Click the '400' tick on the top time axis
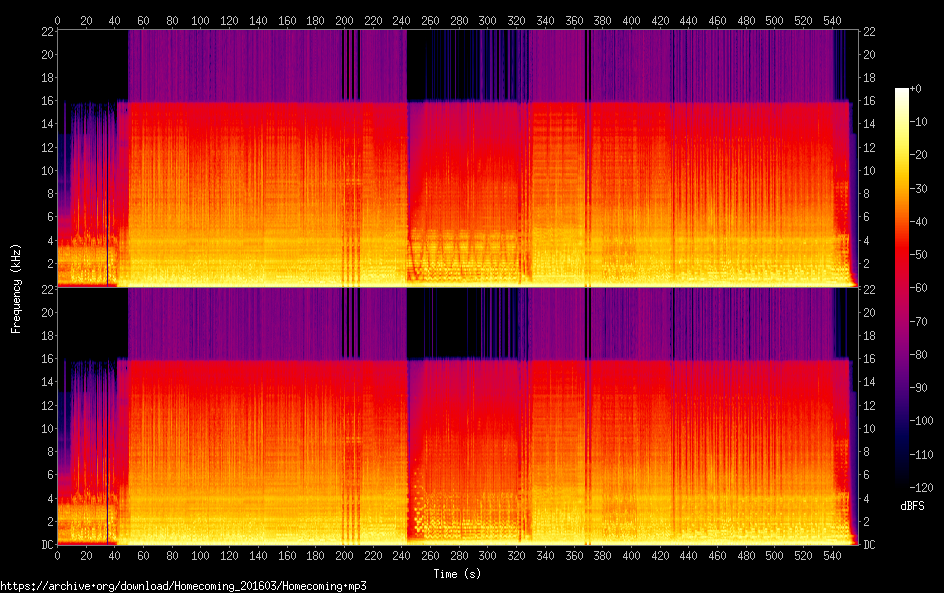The width and height of the screenshot is (944, 593). click(631, 20)
